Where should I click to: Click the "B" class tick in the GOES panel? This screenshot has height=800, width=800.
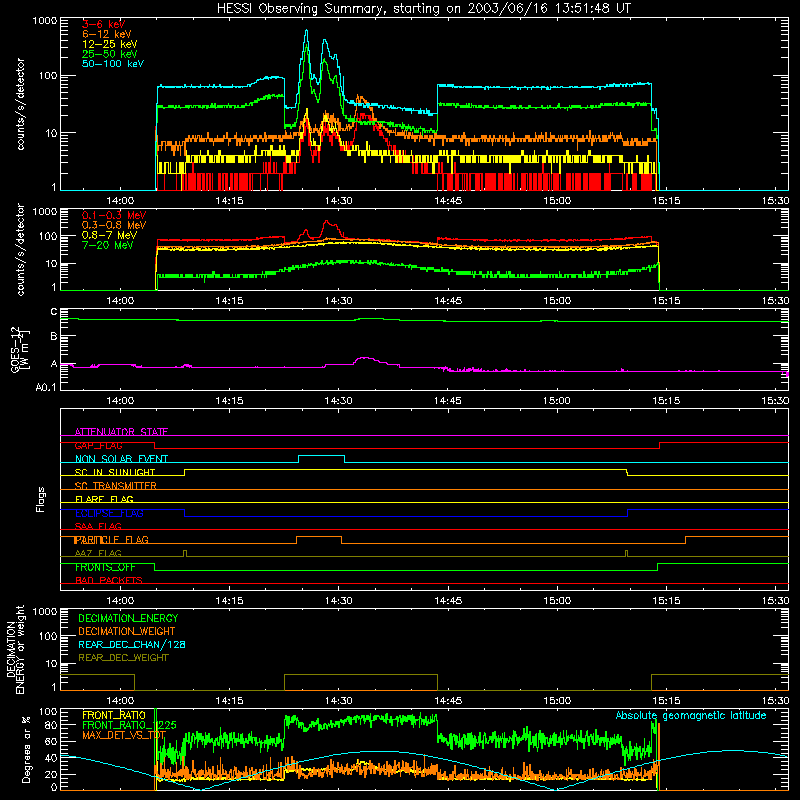[54, 337]
